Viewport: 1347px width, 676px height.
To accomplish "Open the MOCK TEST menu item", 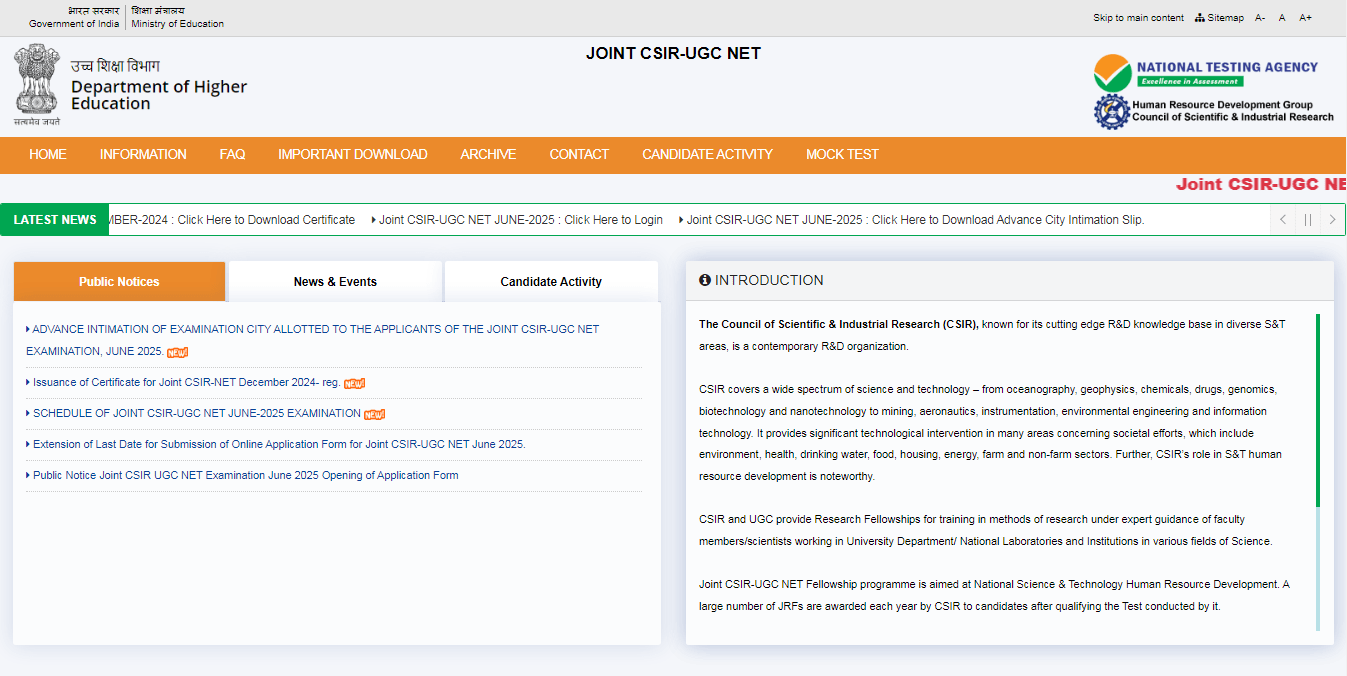I will (842, 155).
